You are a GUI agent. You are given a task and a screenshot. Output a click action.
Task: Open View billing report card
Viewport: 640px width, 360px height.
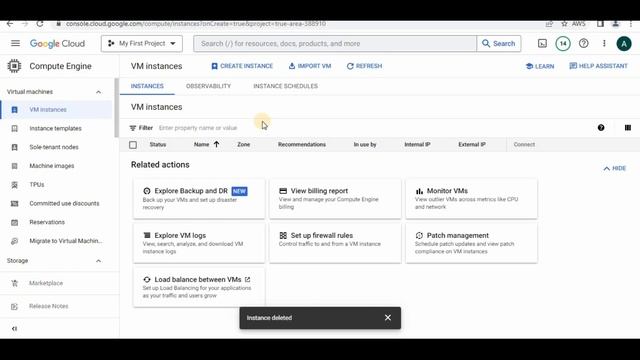[x=335, y=199]
